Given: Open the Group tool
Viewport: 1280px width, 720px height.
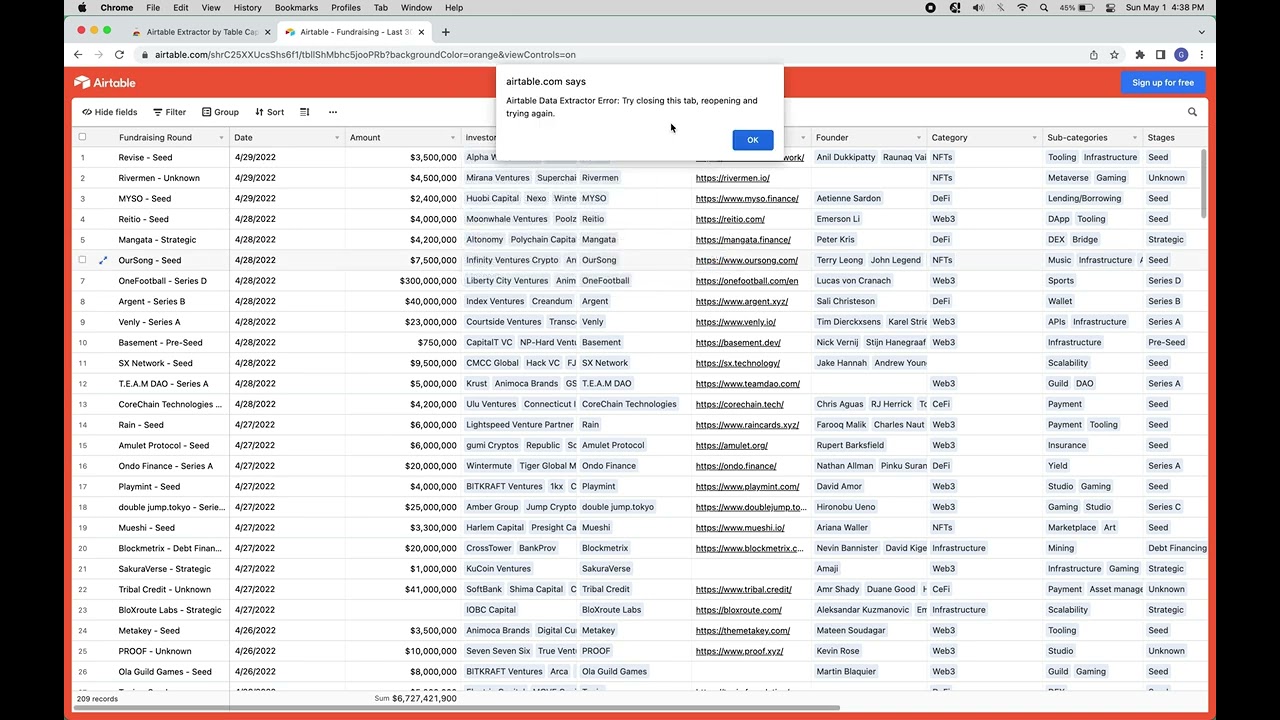Looking at the screenshot, I should (x=220, y=112).
